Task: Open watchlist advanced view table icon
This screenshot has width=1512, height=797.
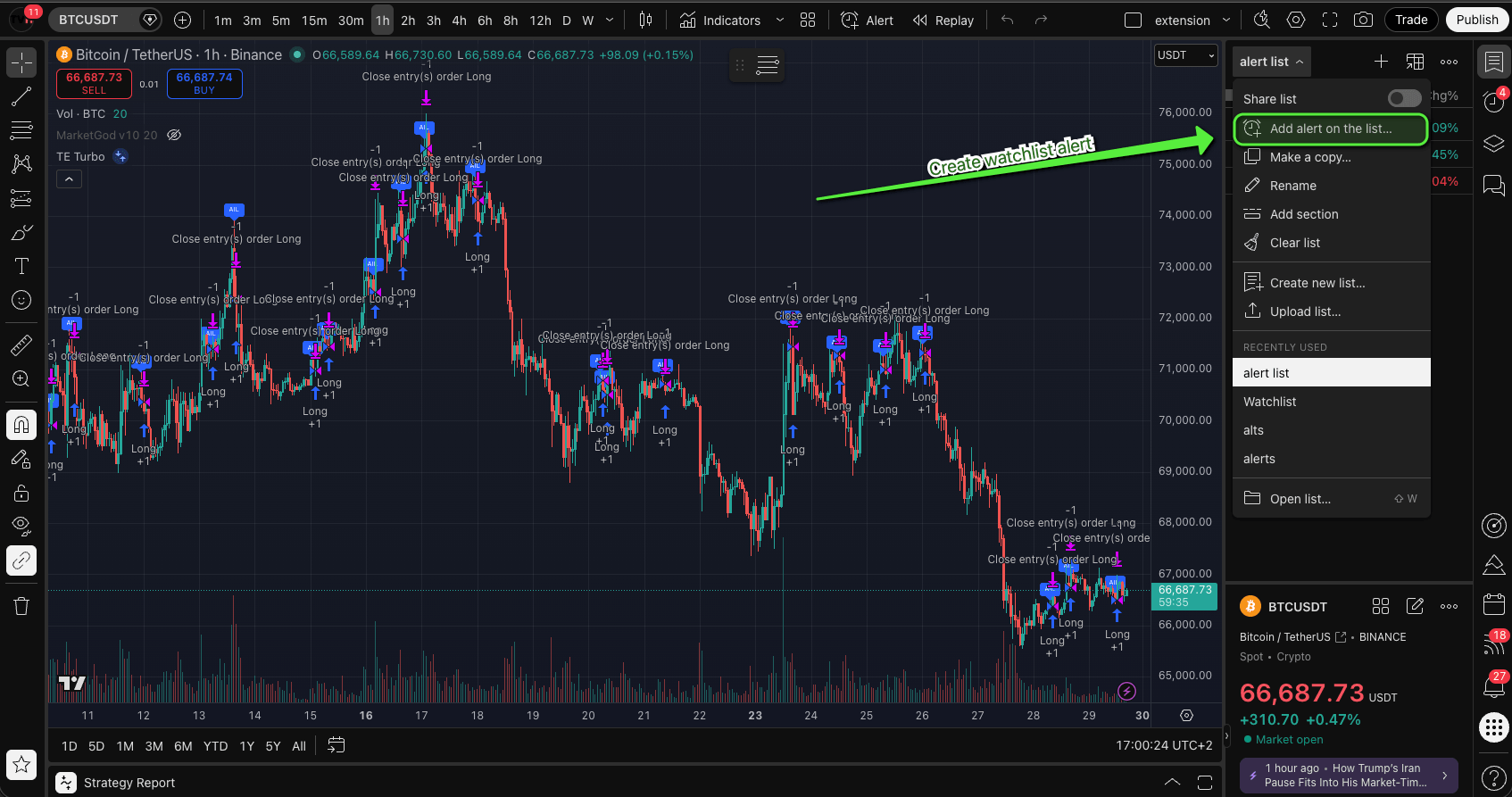Action: pos(1415,62)
